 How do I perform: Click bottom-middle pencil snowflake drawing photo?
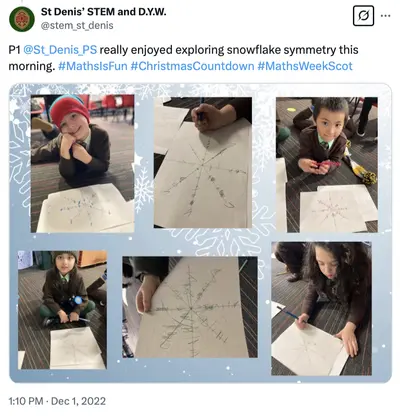tap(190, 307)
